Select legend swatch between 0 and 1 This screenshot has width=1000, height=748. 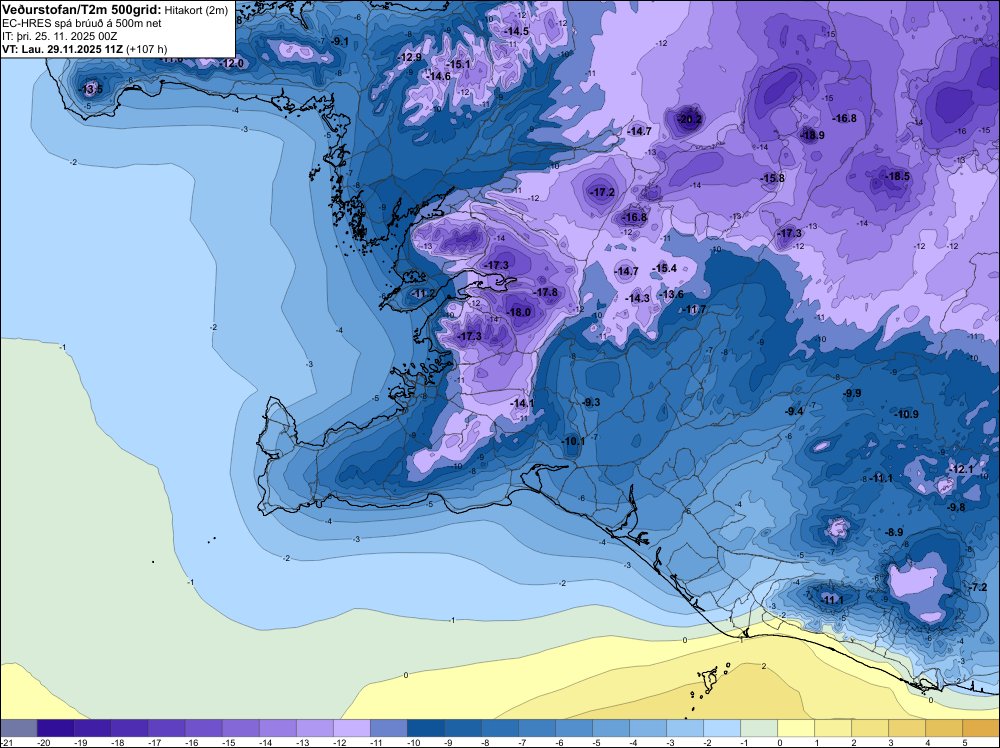[796, 728]
